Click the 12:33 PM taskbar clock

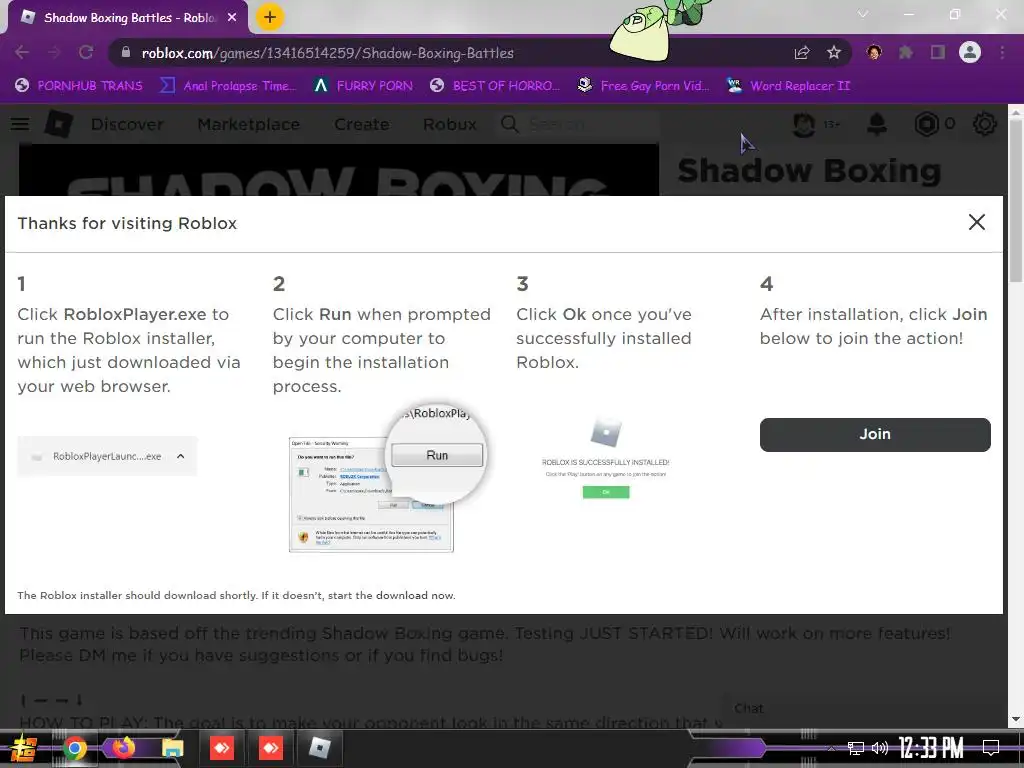(931, 748)
